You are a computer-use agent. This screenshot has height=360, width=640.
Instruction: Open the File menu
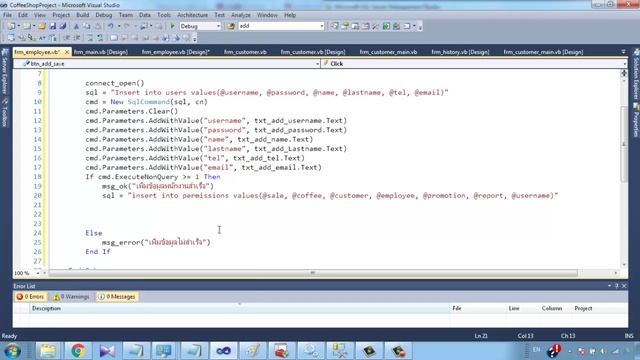(x=7, y=15)
